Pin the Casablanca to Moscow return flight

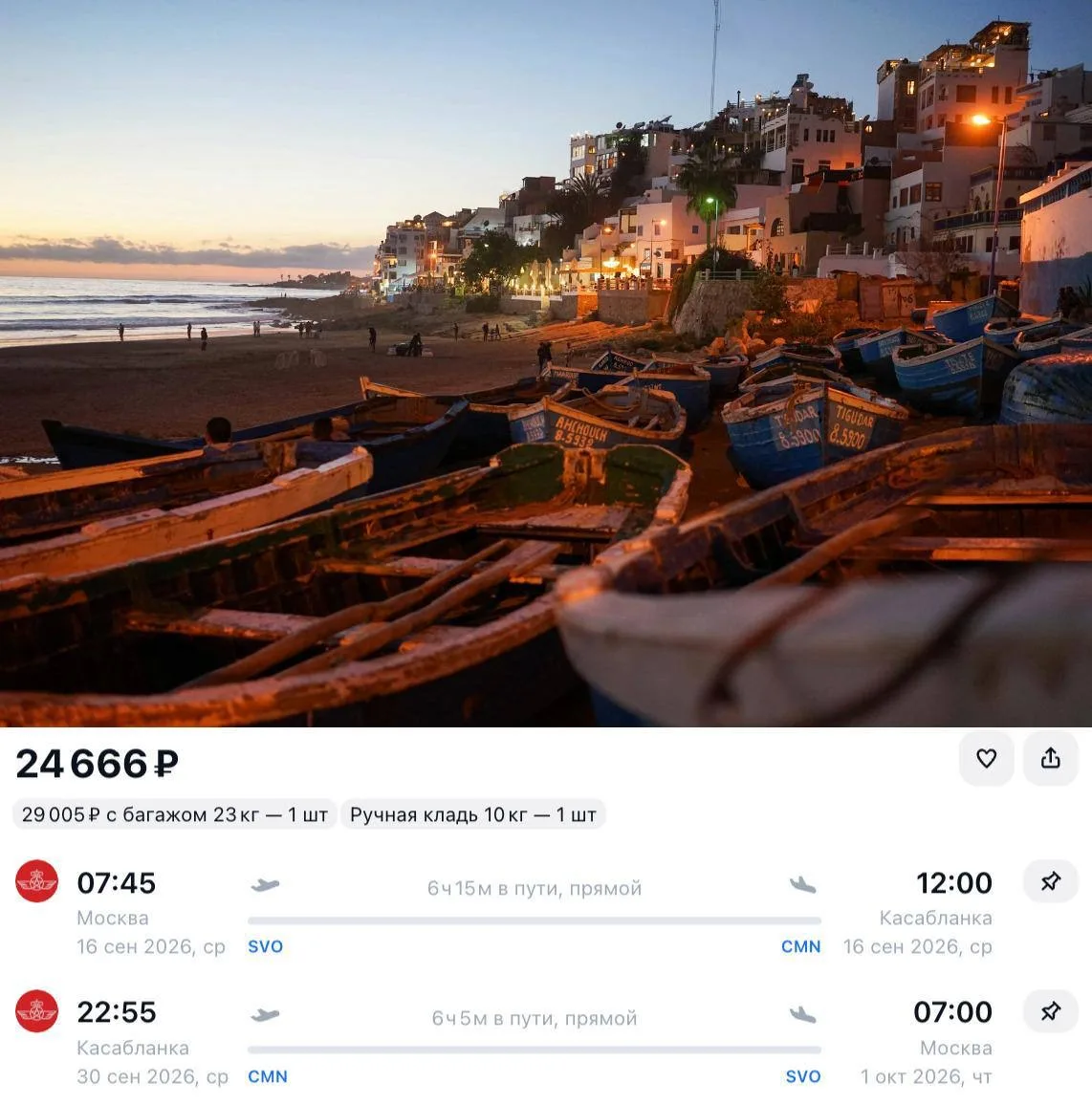[x=1051, y=1011]
